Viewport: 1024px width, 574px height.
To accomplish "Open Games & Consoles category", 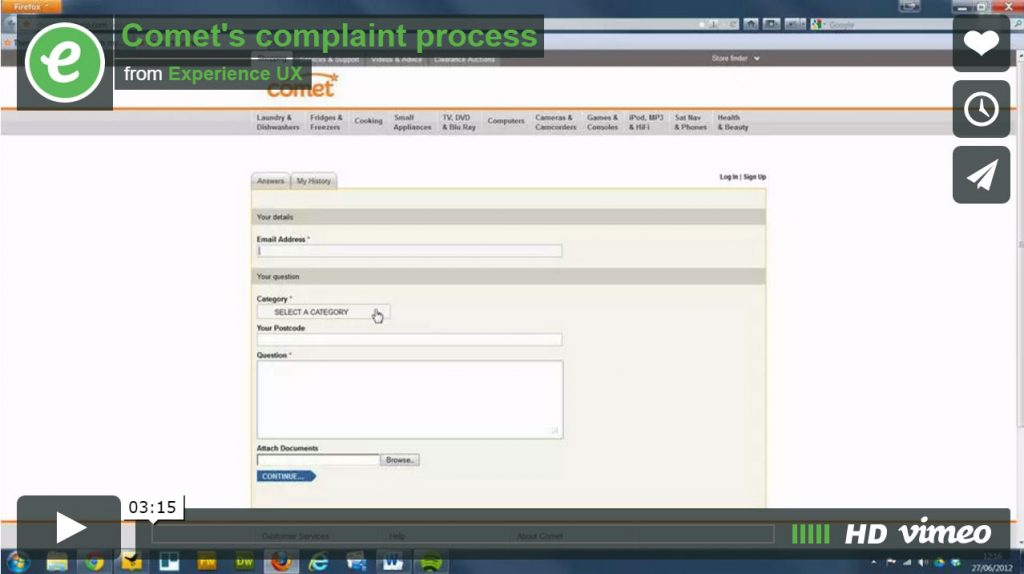I will [x=602, y=122].
